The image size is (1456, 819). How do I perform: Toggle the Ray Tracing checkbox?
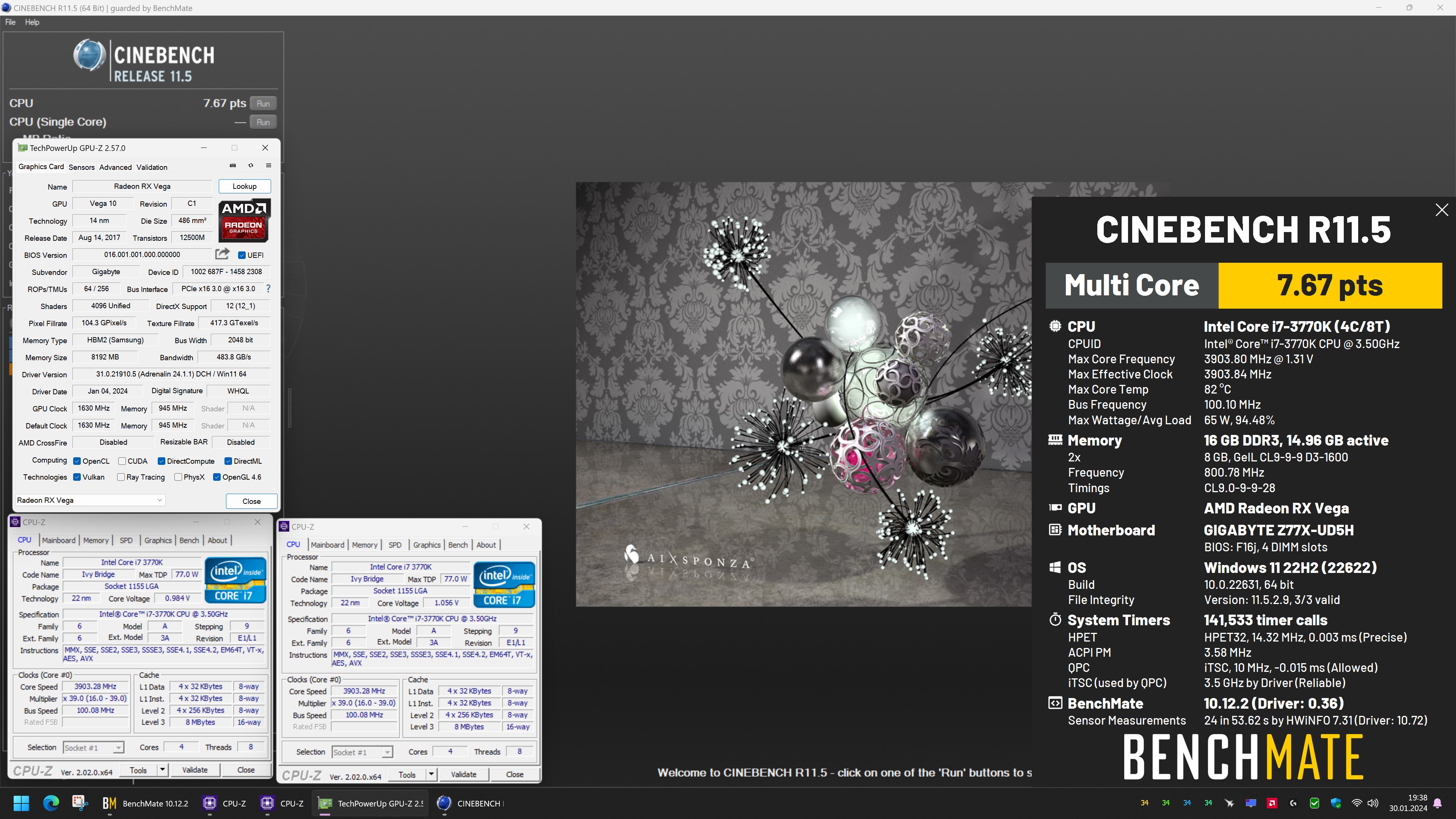click(x=121, y=477)
